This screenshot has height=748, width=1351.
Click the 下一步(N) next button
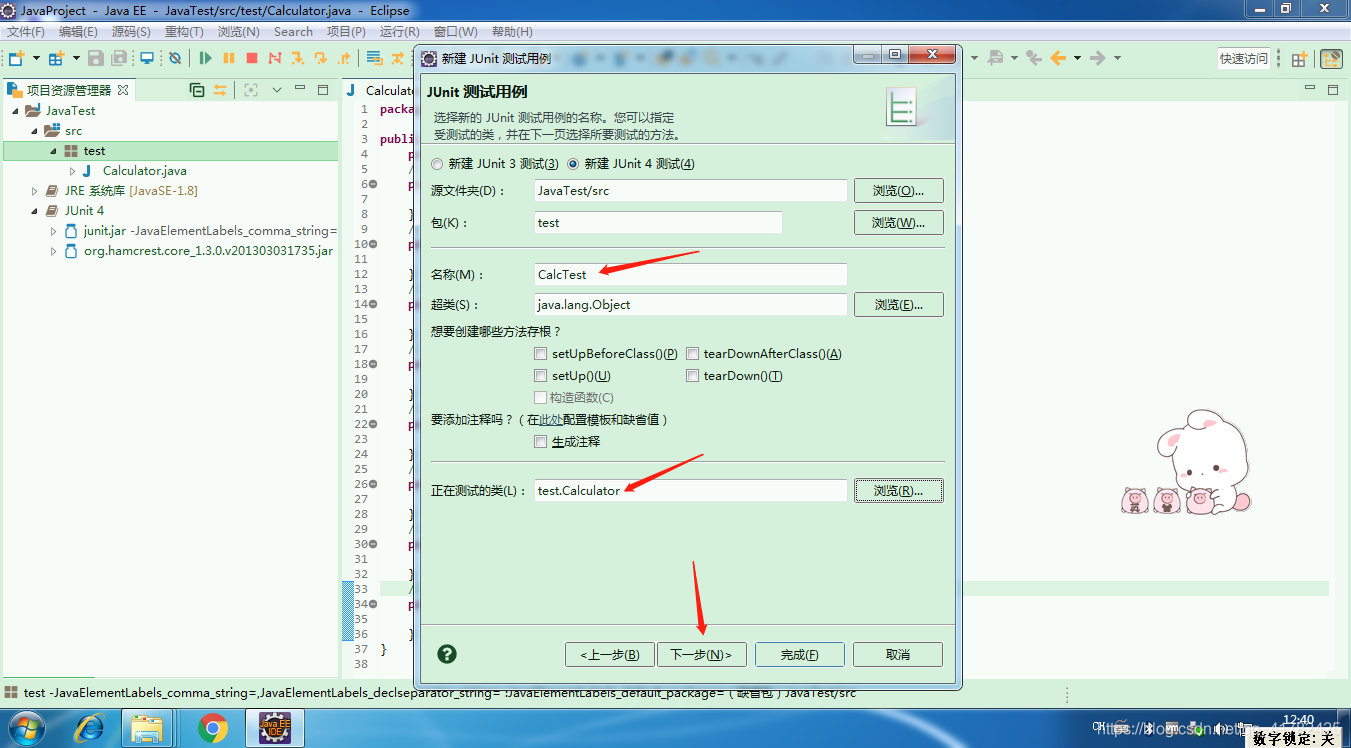701,655
